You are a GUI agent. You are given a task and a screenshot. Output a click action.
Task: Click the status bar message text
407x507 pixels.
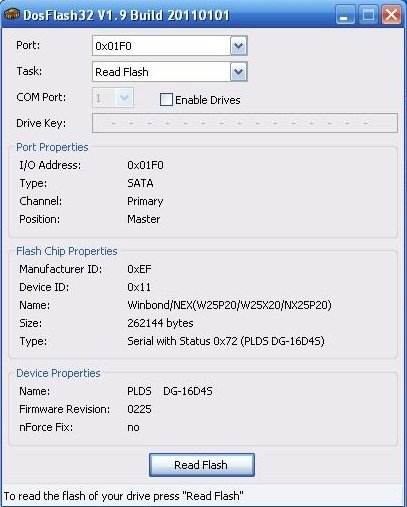[x=123, y=496]
